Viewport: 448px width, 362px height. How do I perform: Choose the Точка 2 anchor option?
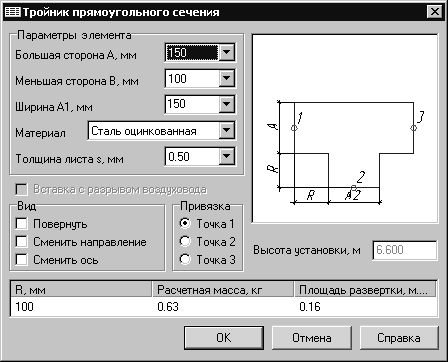[x=185, y=241]
